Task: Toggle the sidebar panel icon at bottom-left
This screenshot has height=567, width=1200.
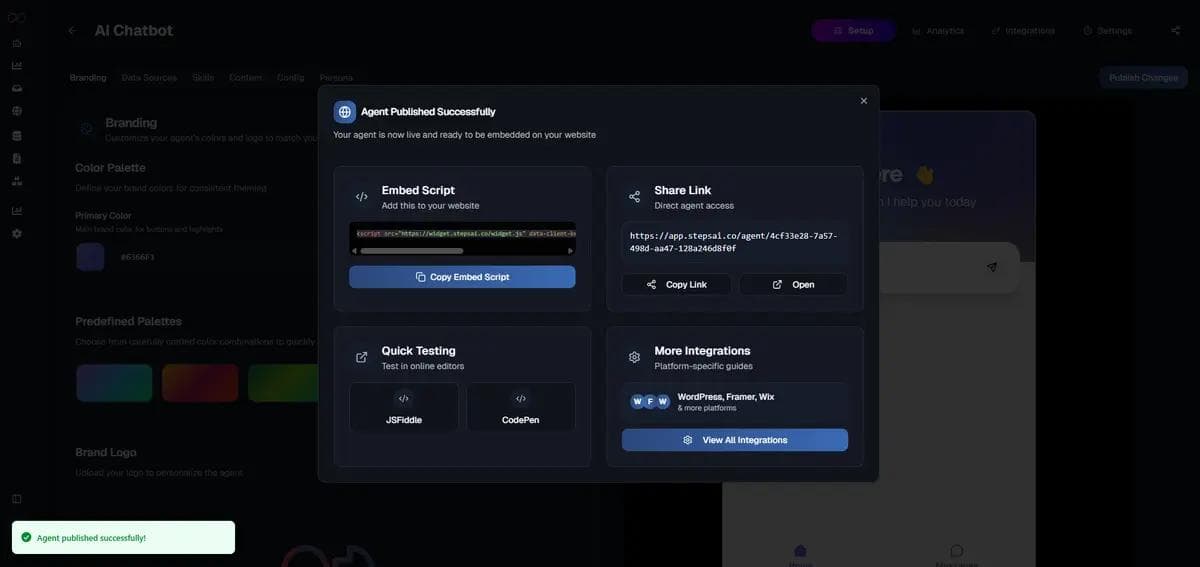Action: [16, 498]
